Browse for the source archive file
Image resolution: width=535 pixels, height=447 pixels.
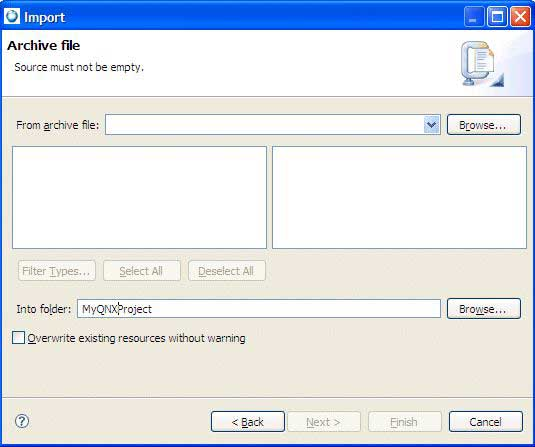tap(484, 125)
